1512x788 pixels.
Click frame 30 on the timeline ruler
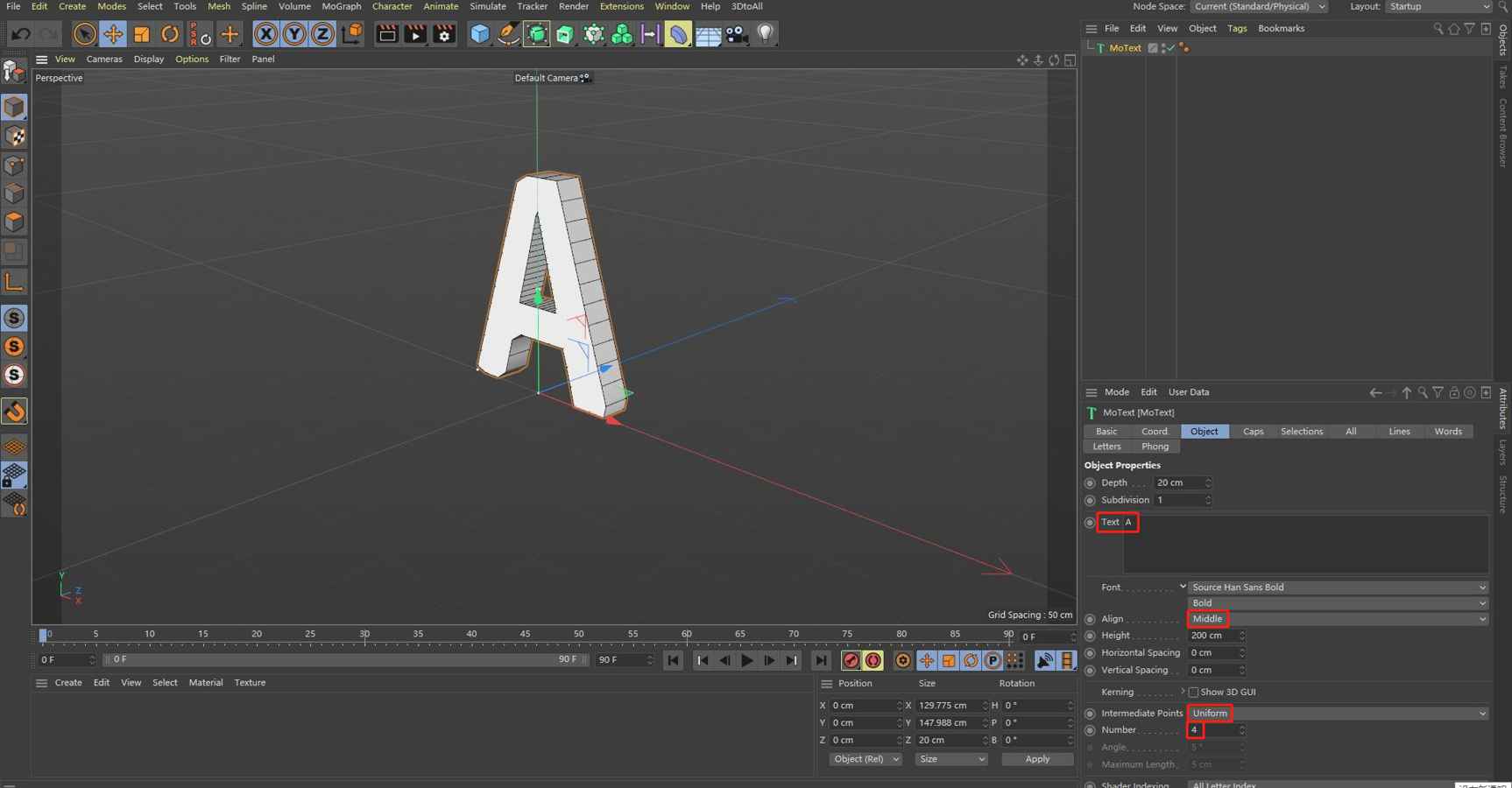(364, 634)
